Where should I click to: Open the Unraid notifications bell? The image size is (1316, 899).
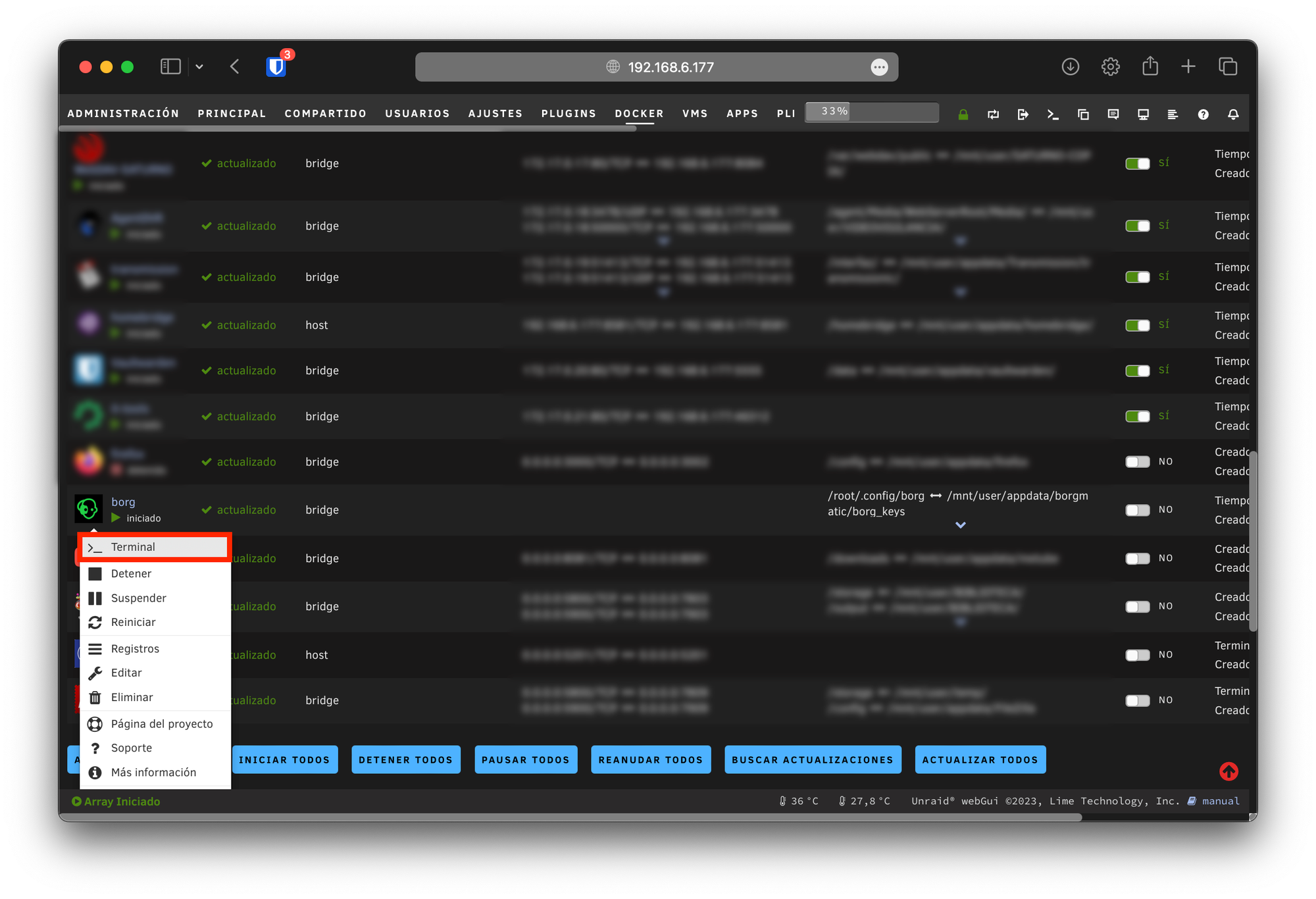(x=1234, y=115)
